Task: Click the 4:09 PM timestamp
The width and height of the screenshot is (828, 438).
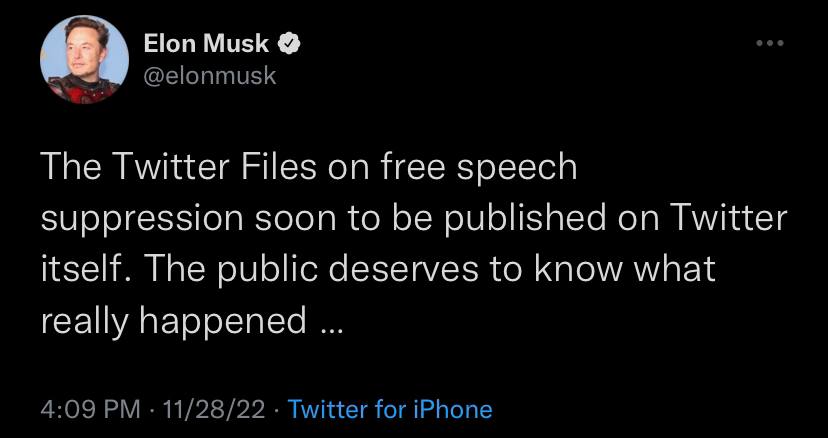Action: (x=90, y=409)
